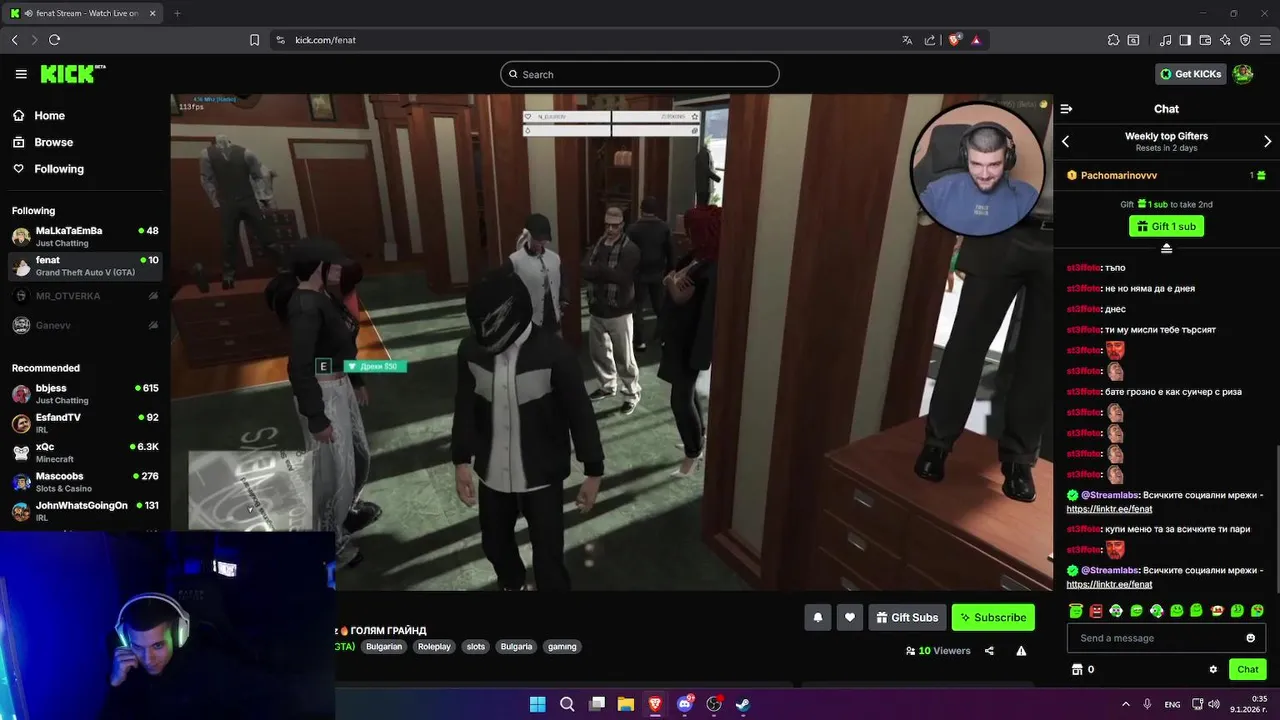Click the address bar URL kick.com/fenat
The image size is (1280, 720).
coord(325,40)
